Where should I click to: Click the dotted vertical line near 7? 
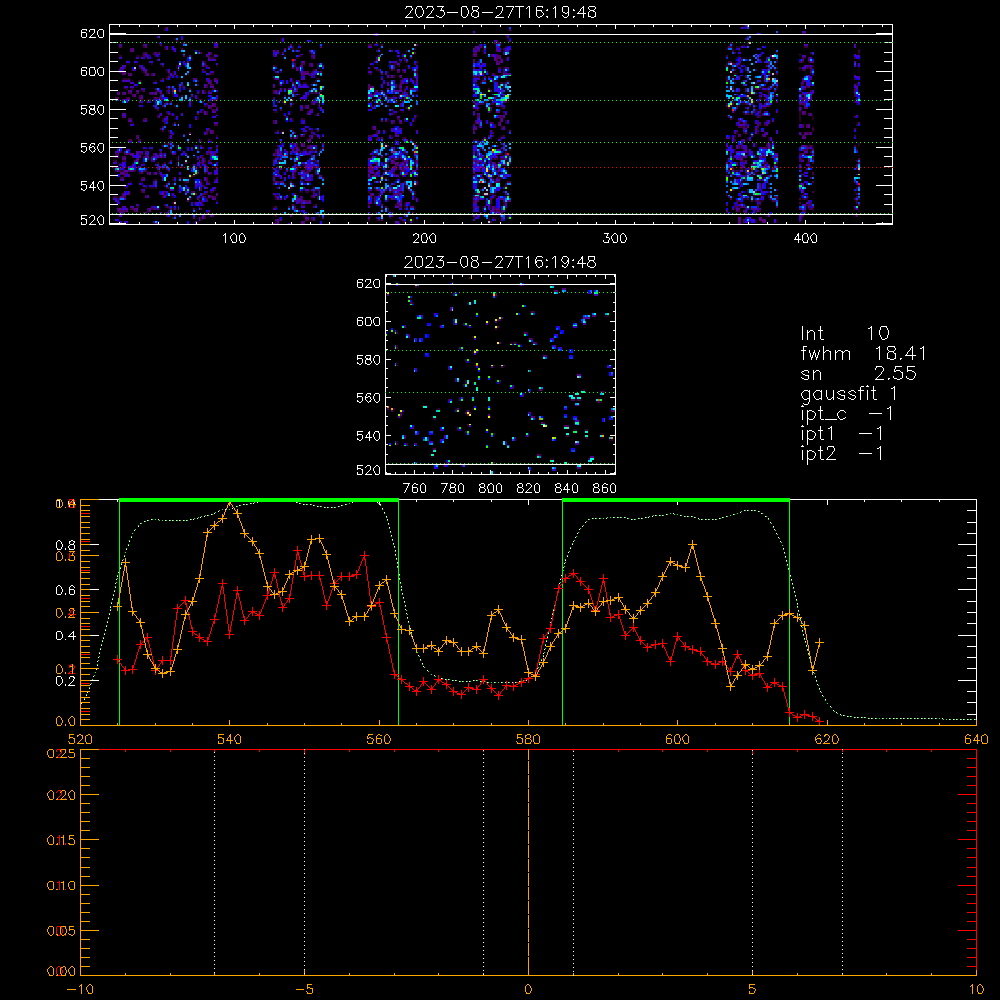click(x=842, y=862)
